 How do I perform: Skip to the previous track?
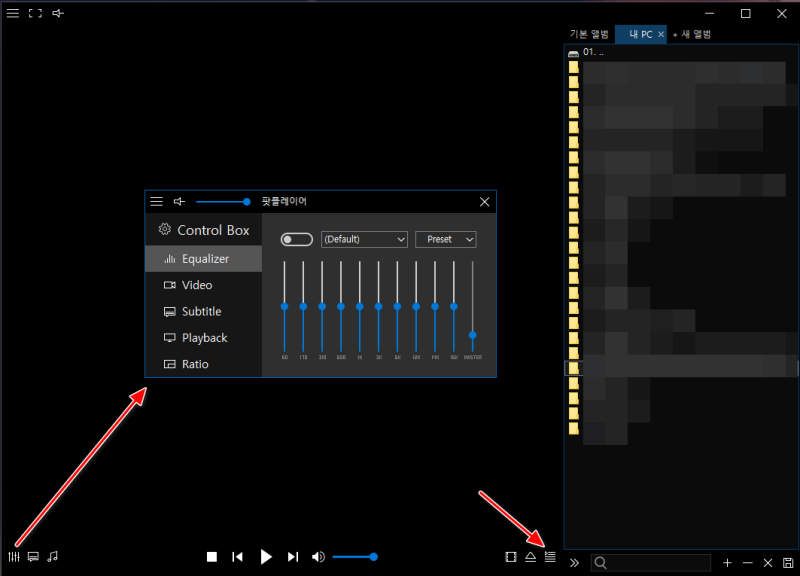point(238,557)
